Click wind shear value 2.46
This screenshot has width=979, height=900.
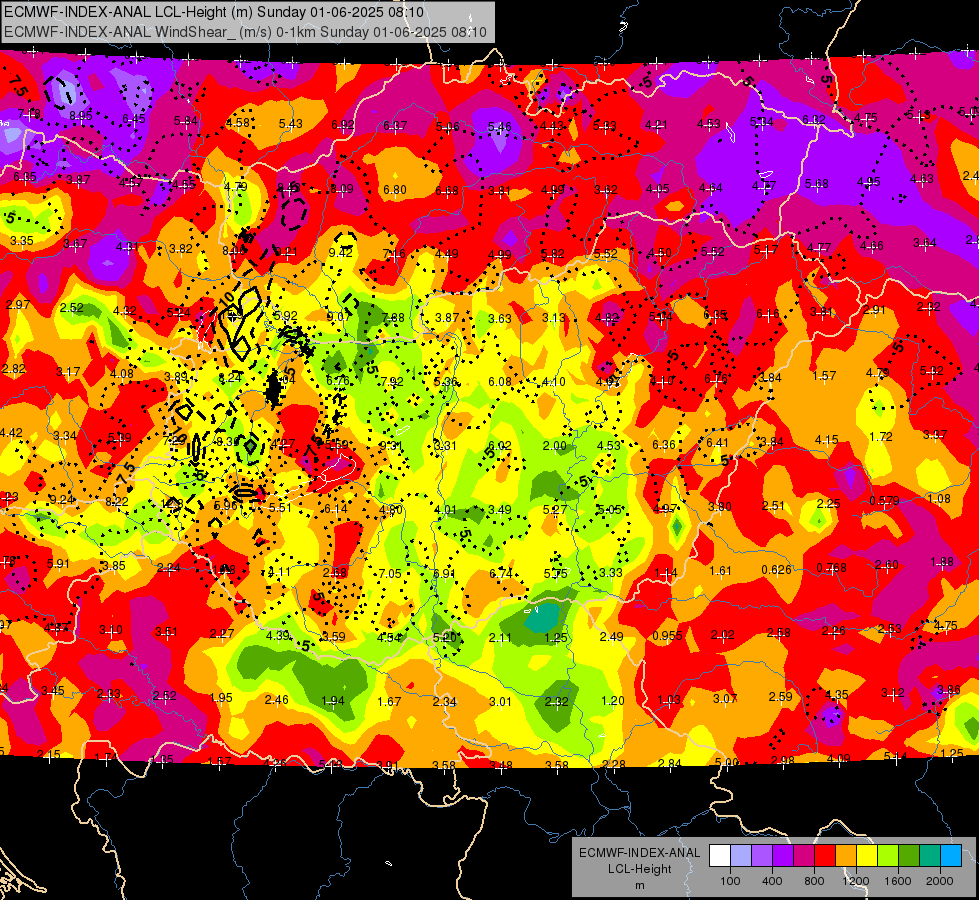[277, 699]
